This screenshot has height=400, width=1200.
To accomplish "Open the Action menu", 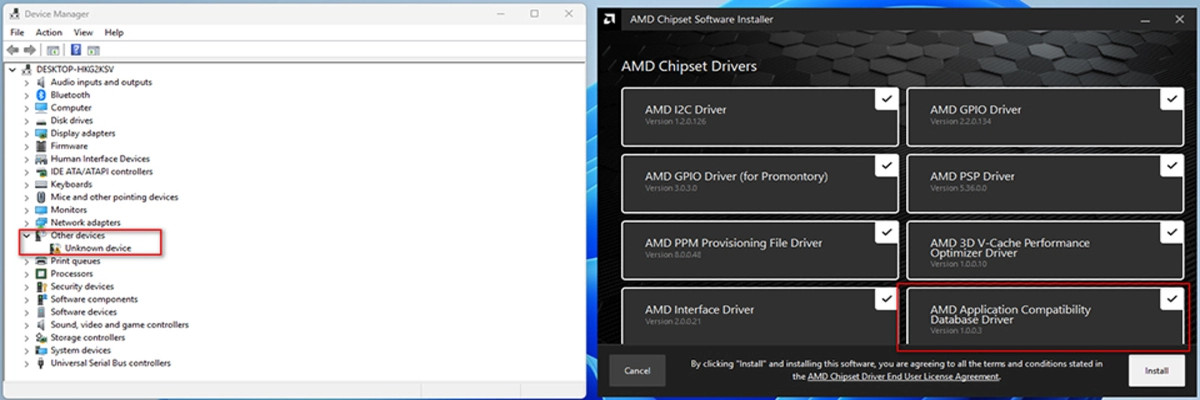I will 49,32.
